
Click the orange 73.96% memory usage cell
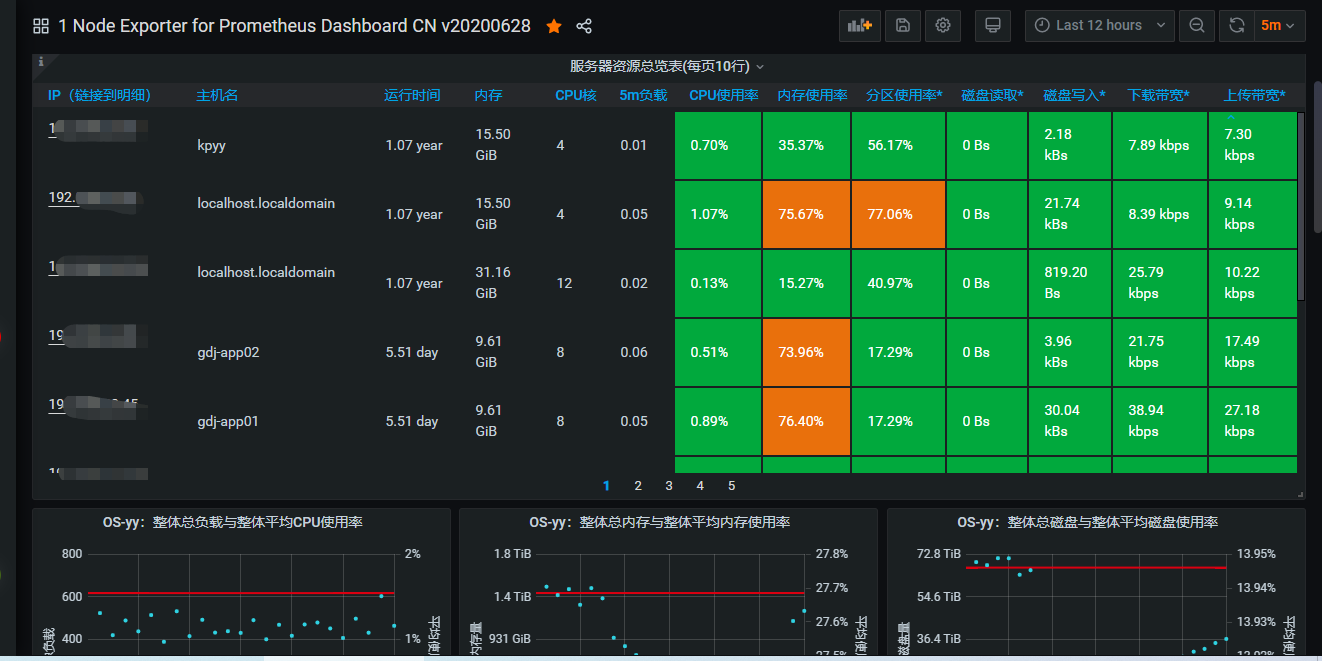806,352
